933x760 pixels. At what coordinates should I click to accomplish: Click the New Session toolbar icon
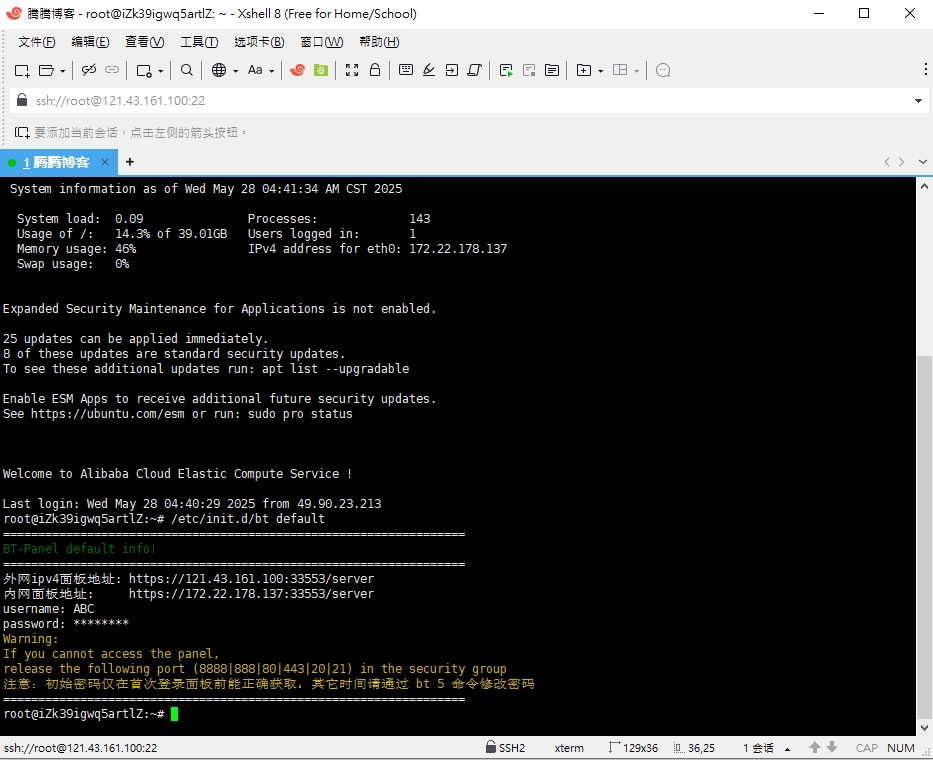pyautogui.click(x=22, y=70)
